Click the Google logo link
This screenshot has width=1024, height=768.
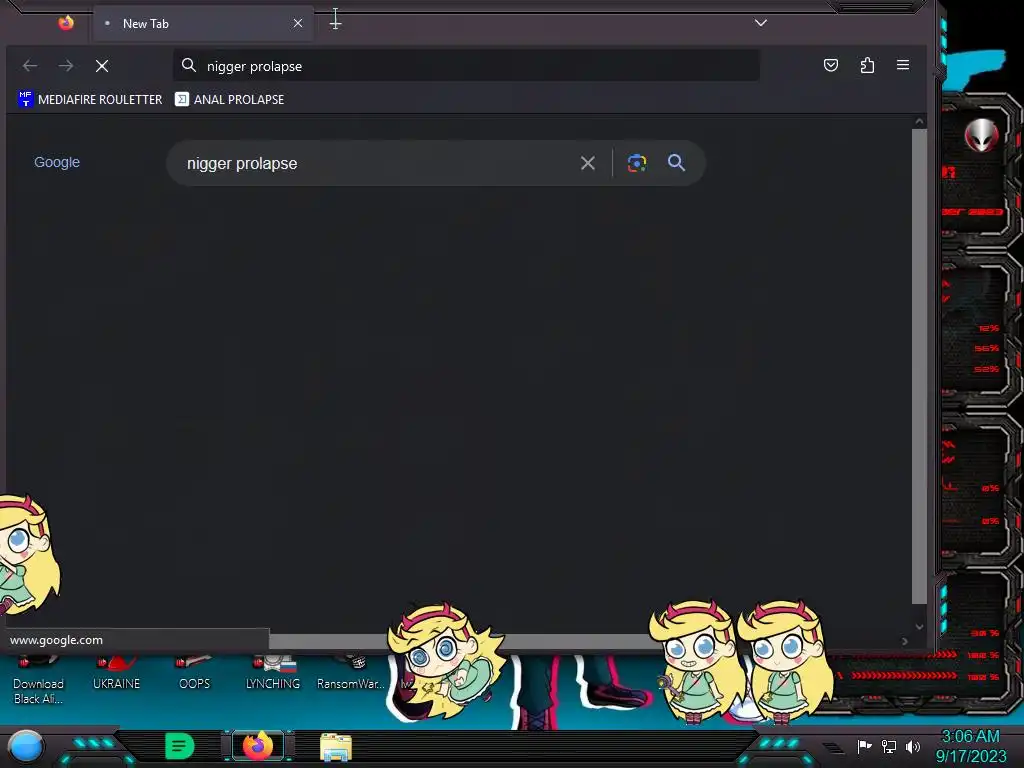pos(57,162)
